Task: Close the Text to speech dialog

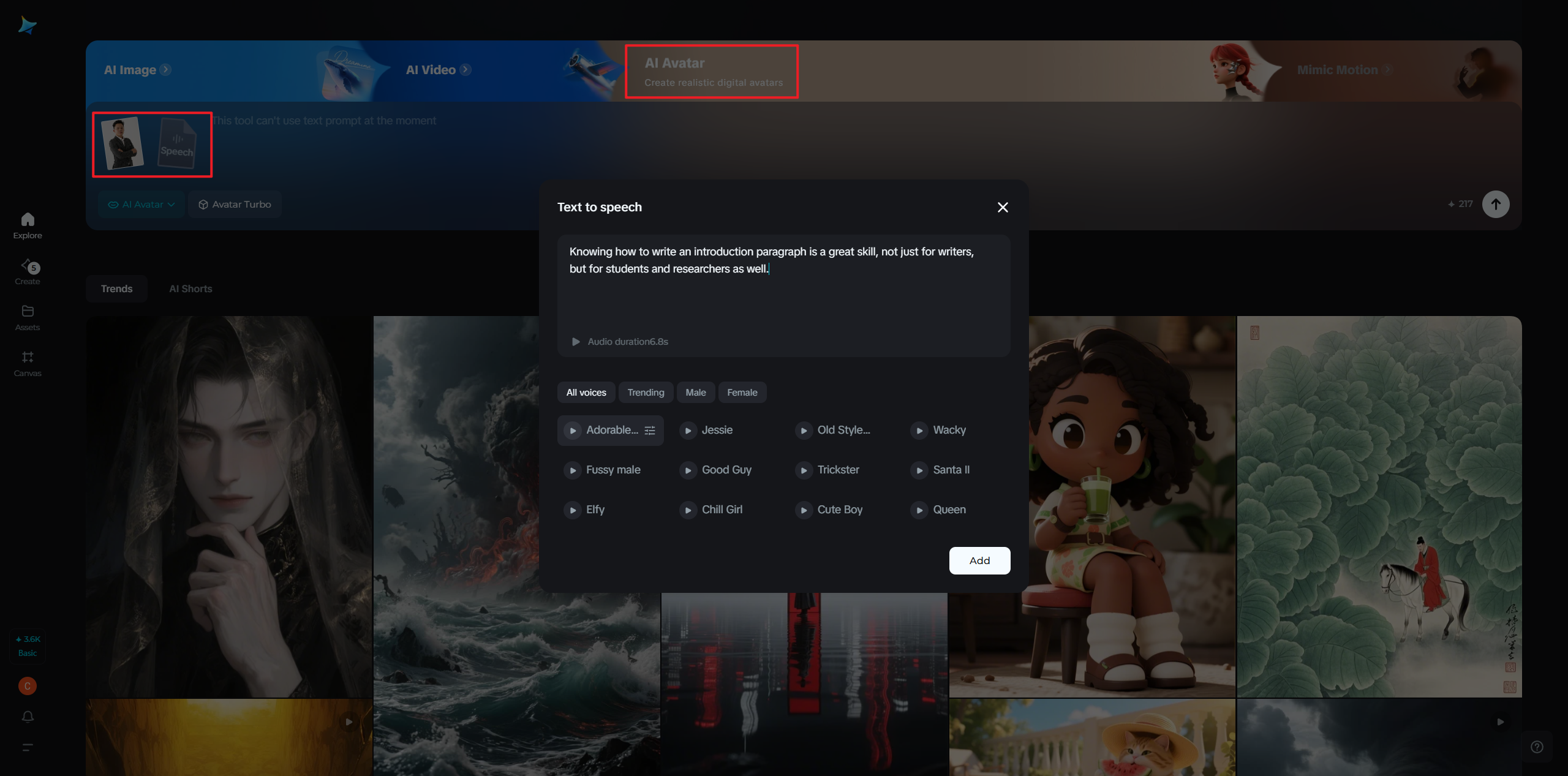Action: [x=1002, y=208]
